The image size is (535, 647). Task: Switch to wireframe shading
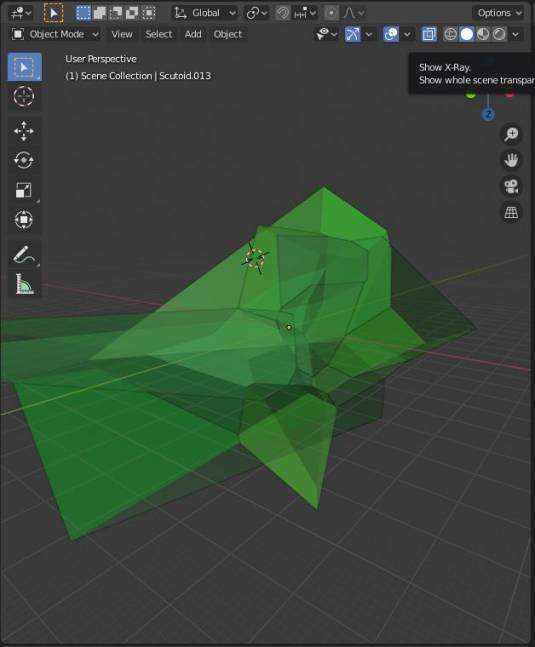(x=450, y=34)
